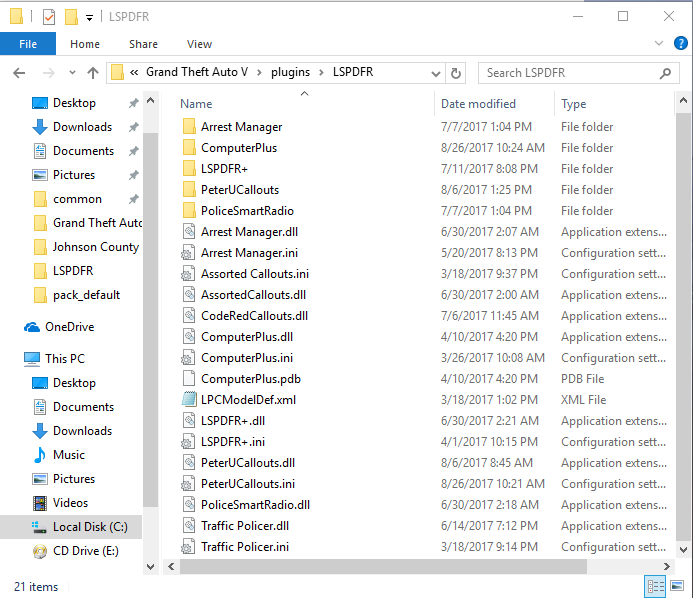Click the Back navigation arrow

[x=19, y=72]
